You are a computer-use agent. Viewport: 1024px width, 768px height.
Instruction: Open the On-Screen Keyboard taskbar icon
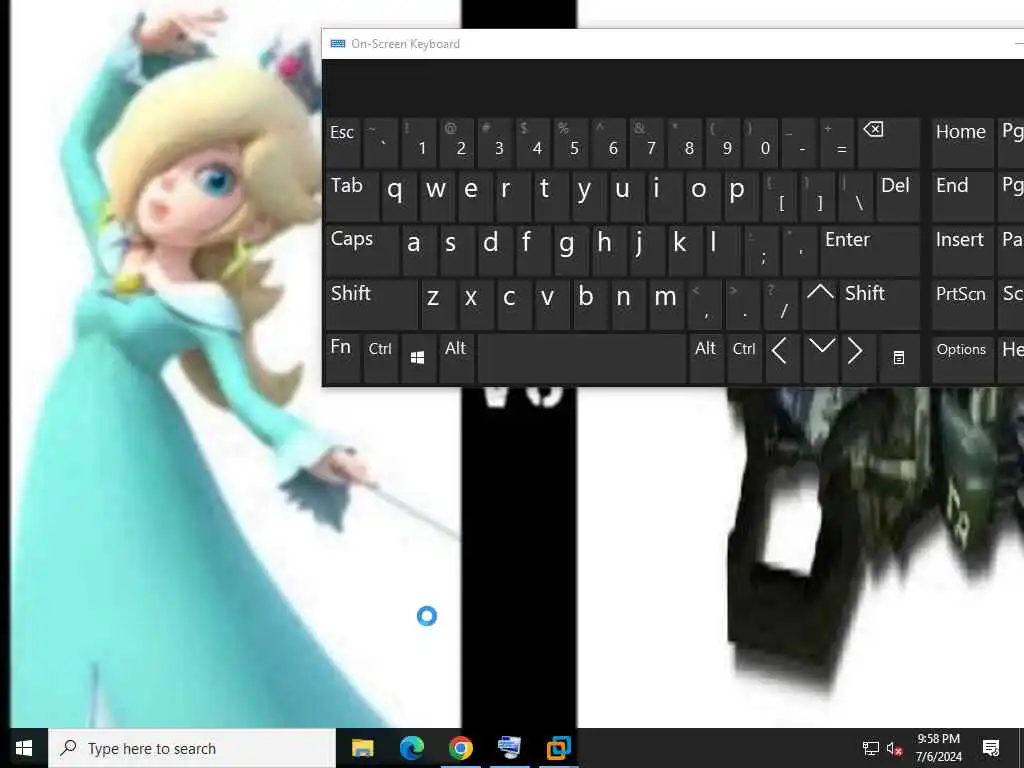(x=509, y=748)
